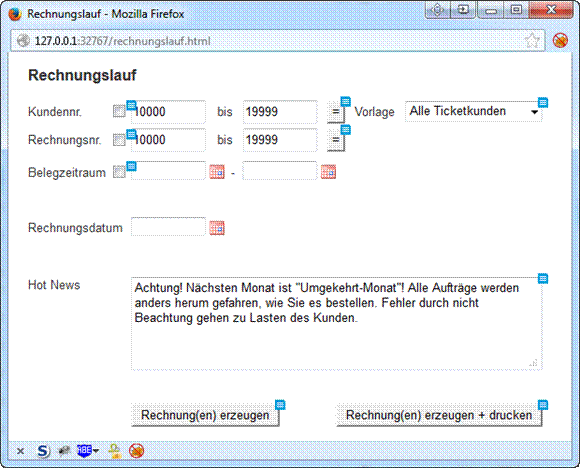Click the Rechnungsdatum input field

[x=168, y=226]
